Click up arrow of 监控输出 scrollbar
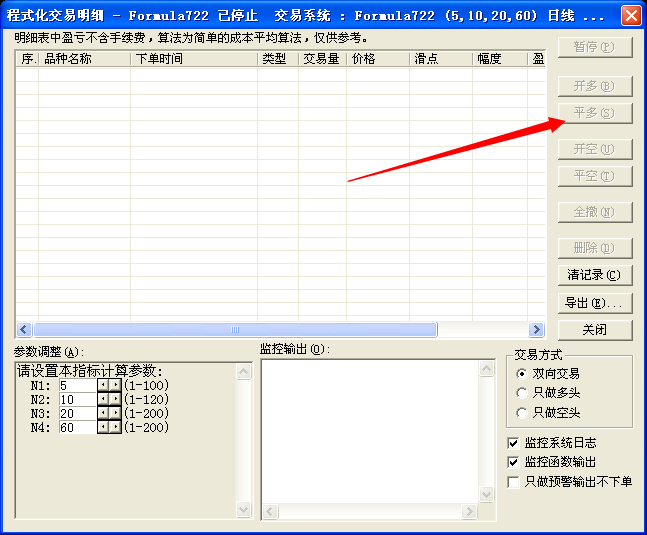The height and width of the screenshot is (535, 647). tap(487, 368)
